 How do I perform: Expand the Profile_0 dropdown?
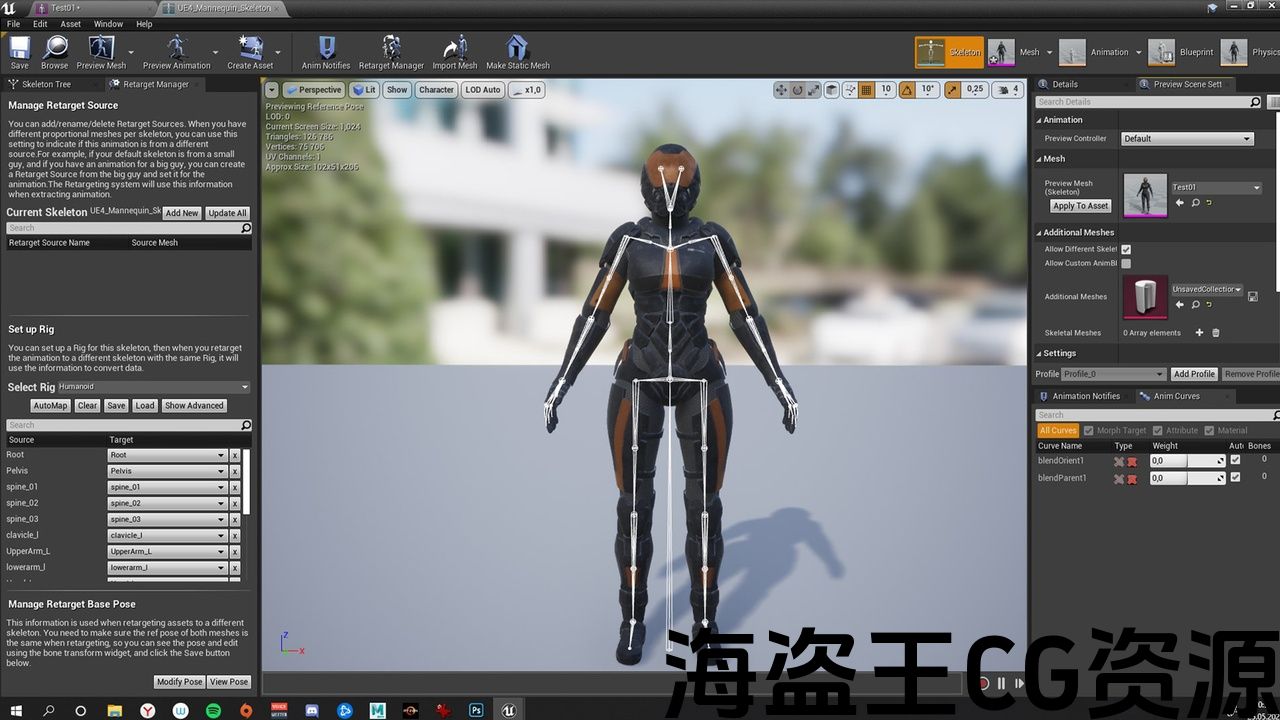point(1113,374)
